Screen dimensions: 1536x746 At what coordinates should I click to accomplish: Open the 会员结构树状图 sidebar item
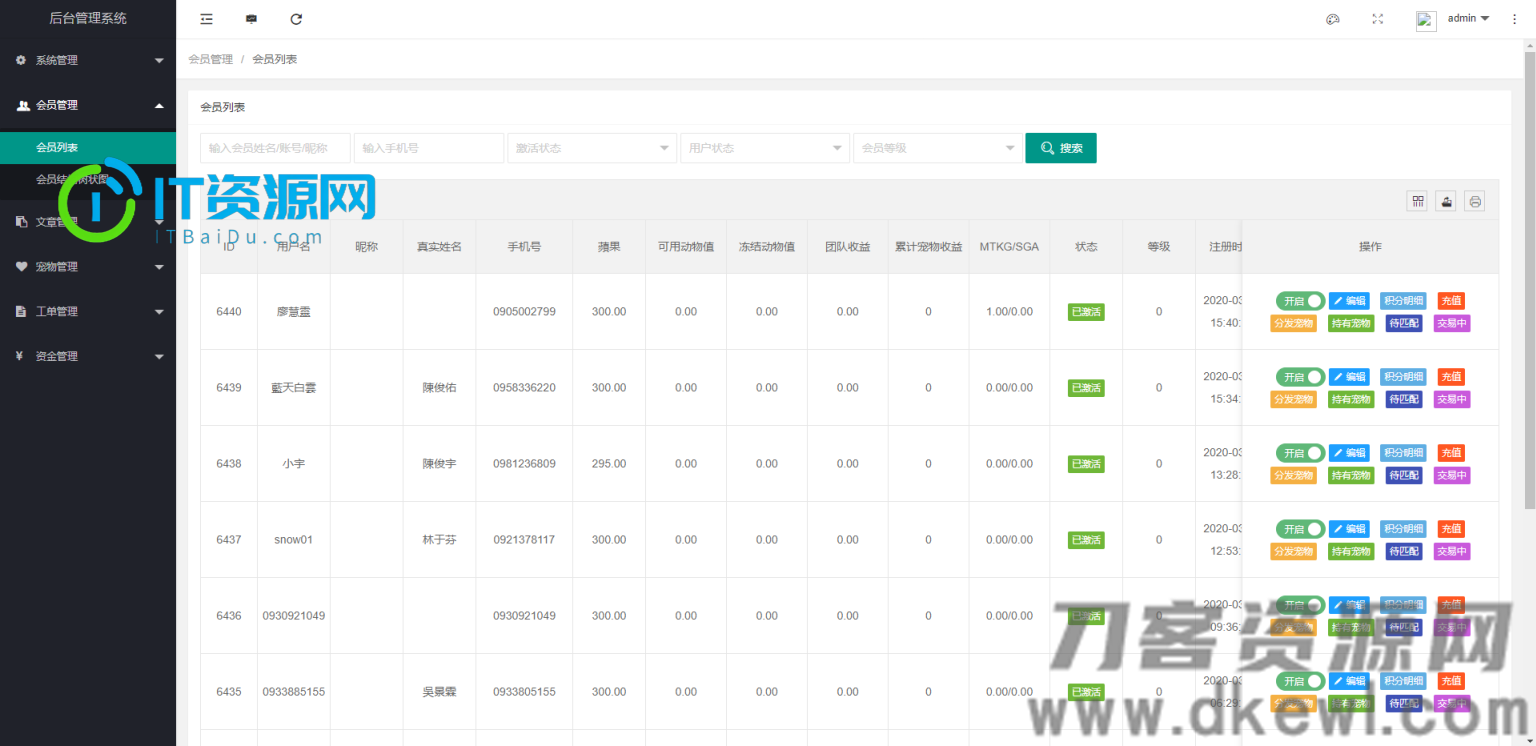[x=88, y=179]
